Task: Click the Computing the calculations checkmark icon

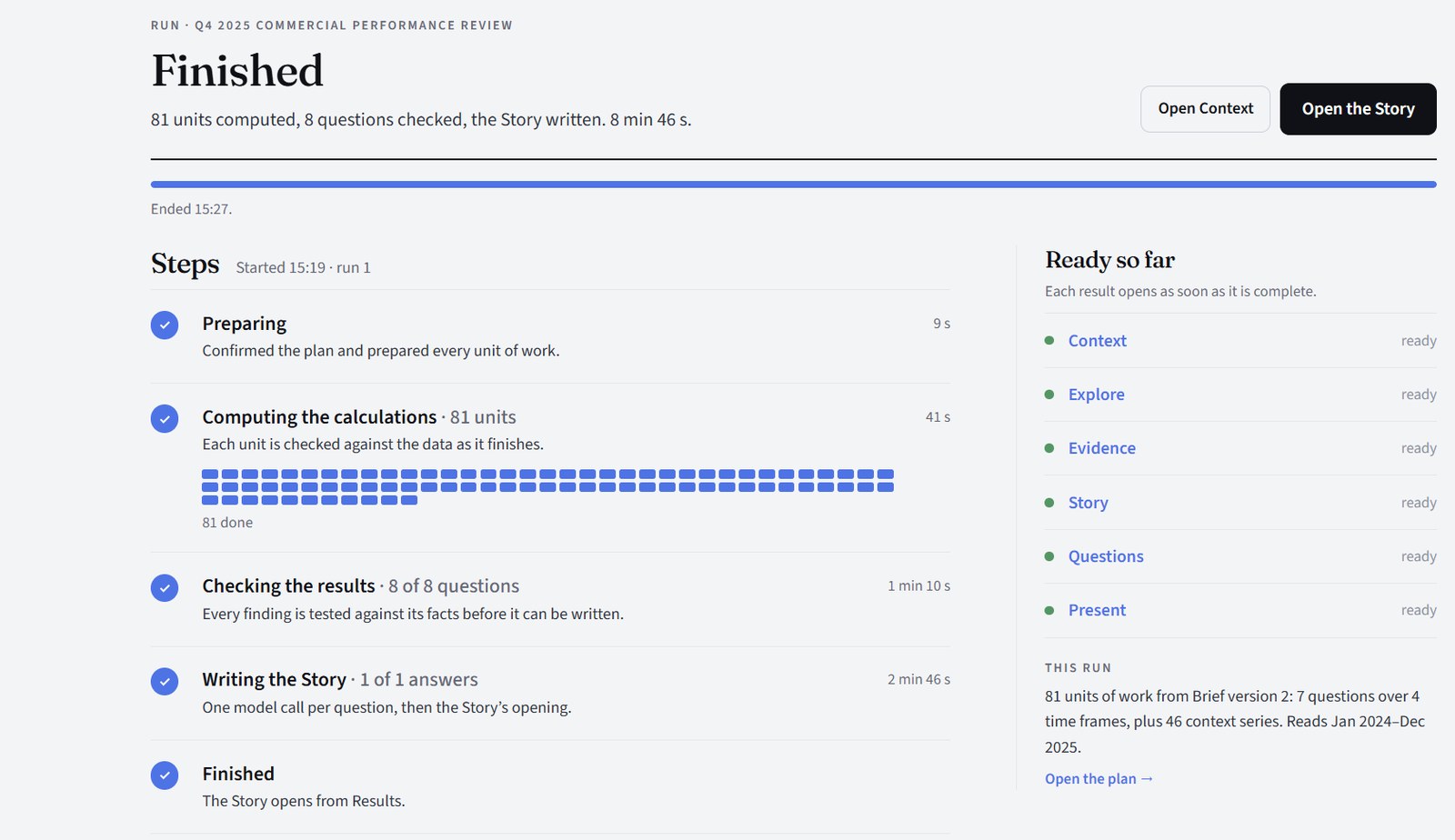Action: pyautogui.click(x=165, y=418)
